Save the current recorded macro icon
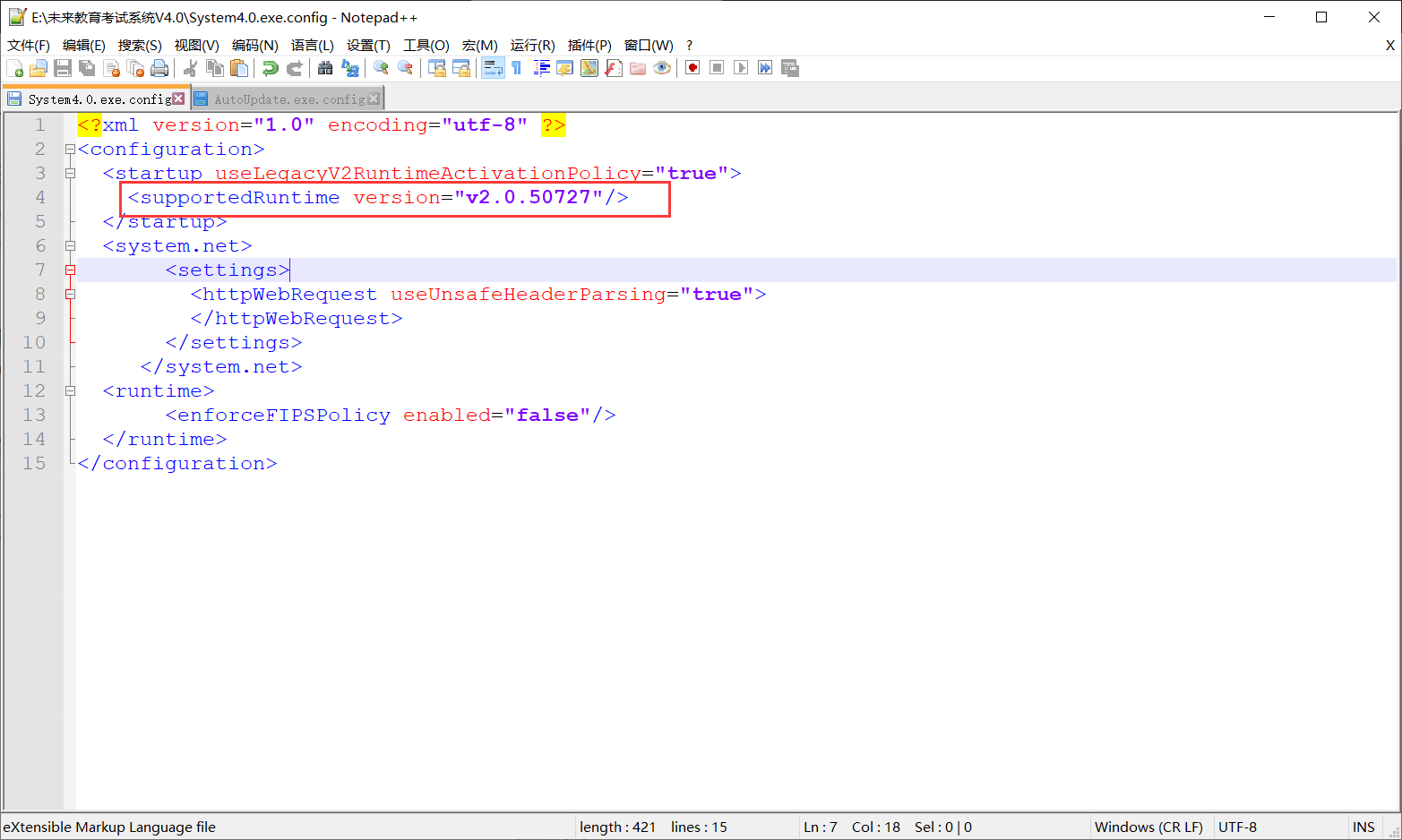 [789, 68]
